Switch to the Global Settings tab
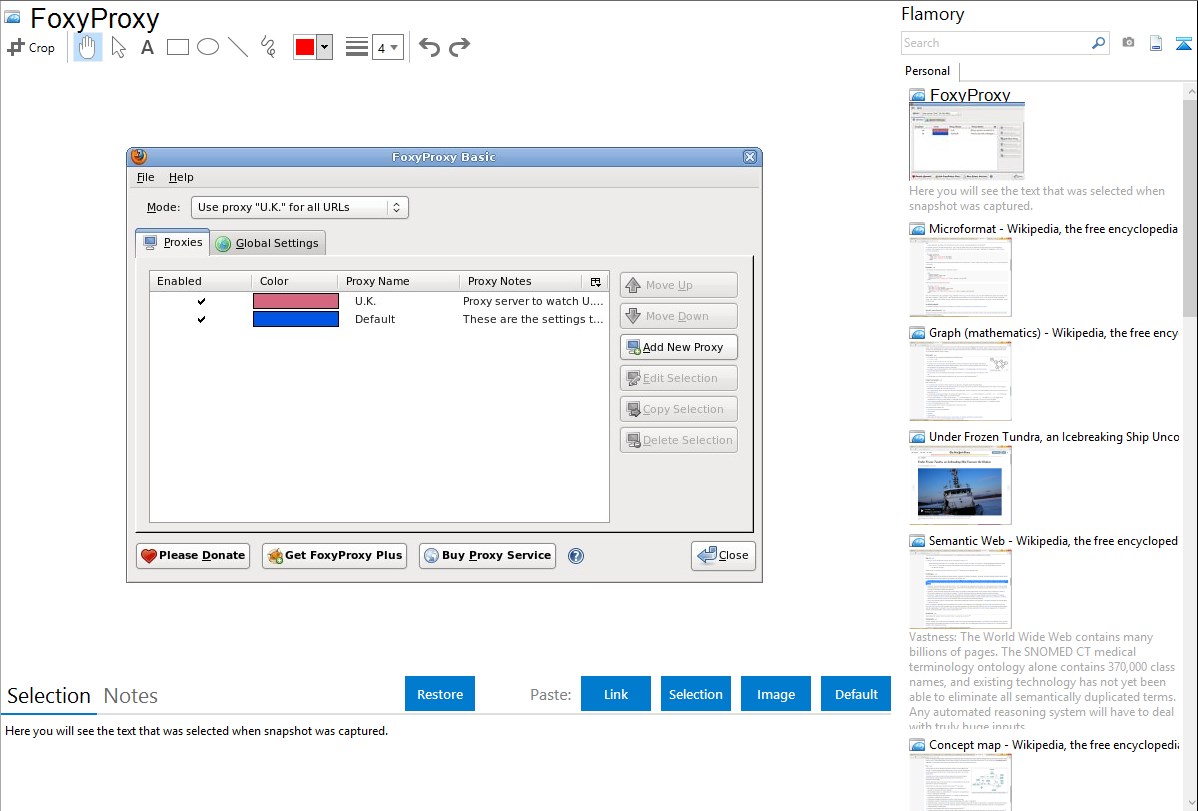The image size is (1198, 811). 267,243
